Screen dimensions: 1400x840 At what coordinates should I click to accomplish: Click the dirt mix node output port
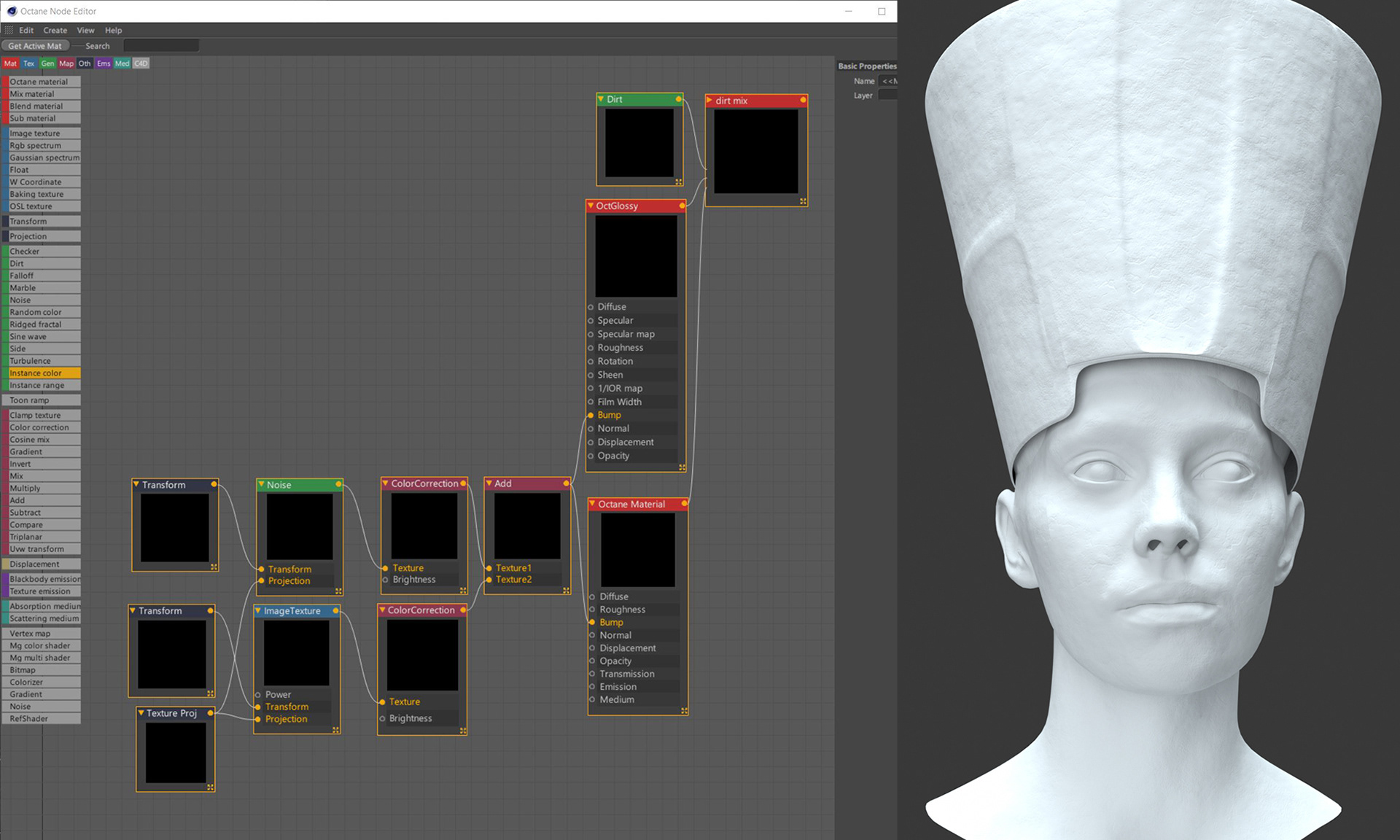click(x=803, y=100)
